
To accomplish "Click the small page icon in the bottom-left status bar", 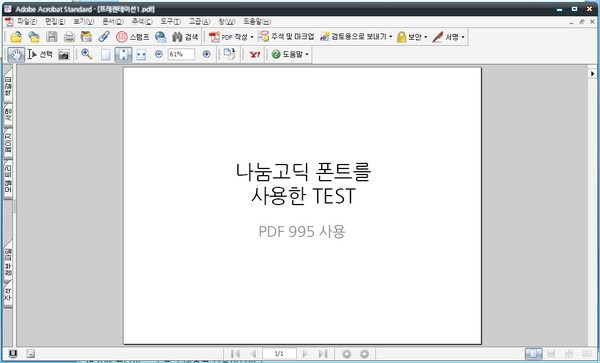I will pyautogui.click(x=31, y=354).
